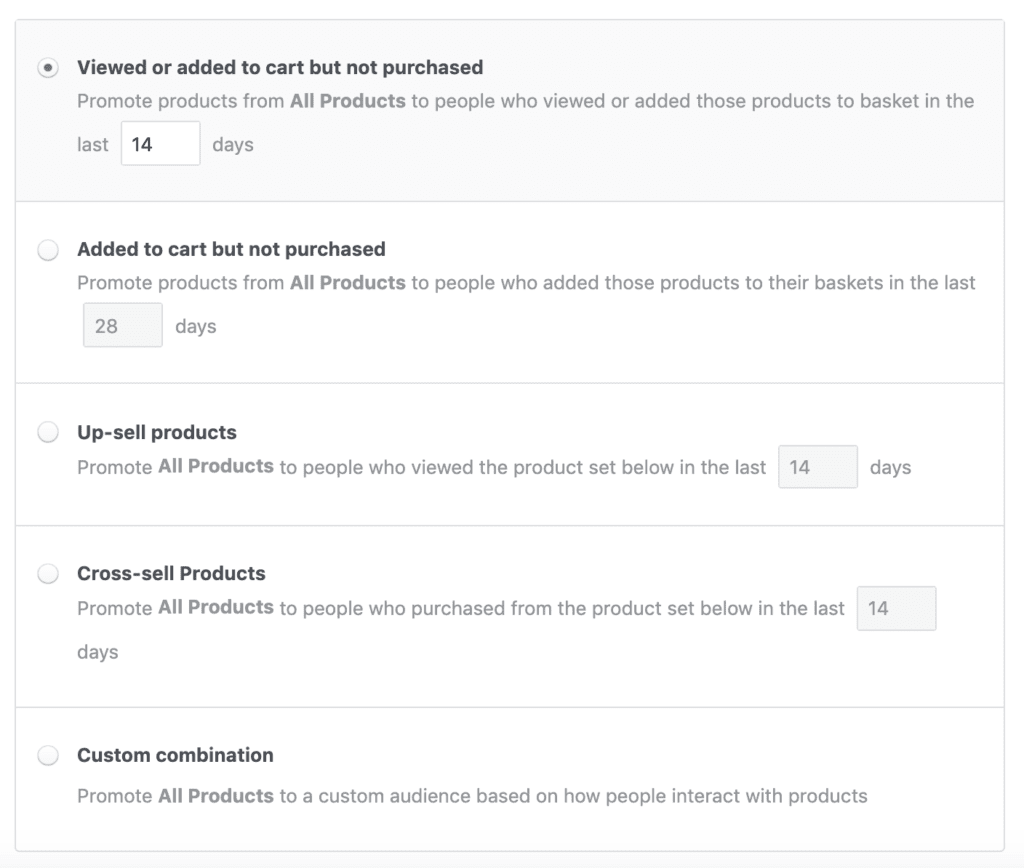Choose the Cross-sell Products radio button
Image resolution: width=1024 pixels, height=868 pixels.
tap(47, 574)
